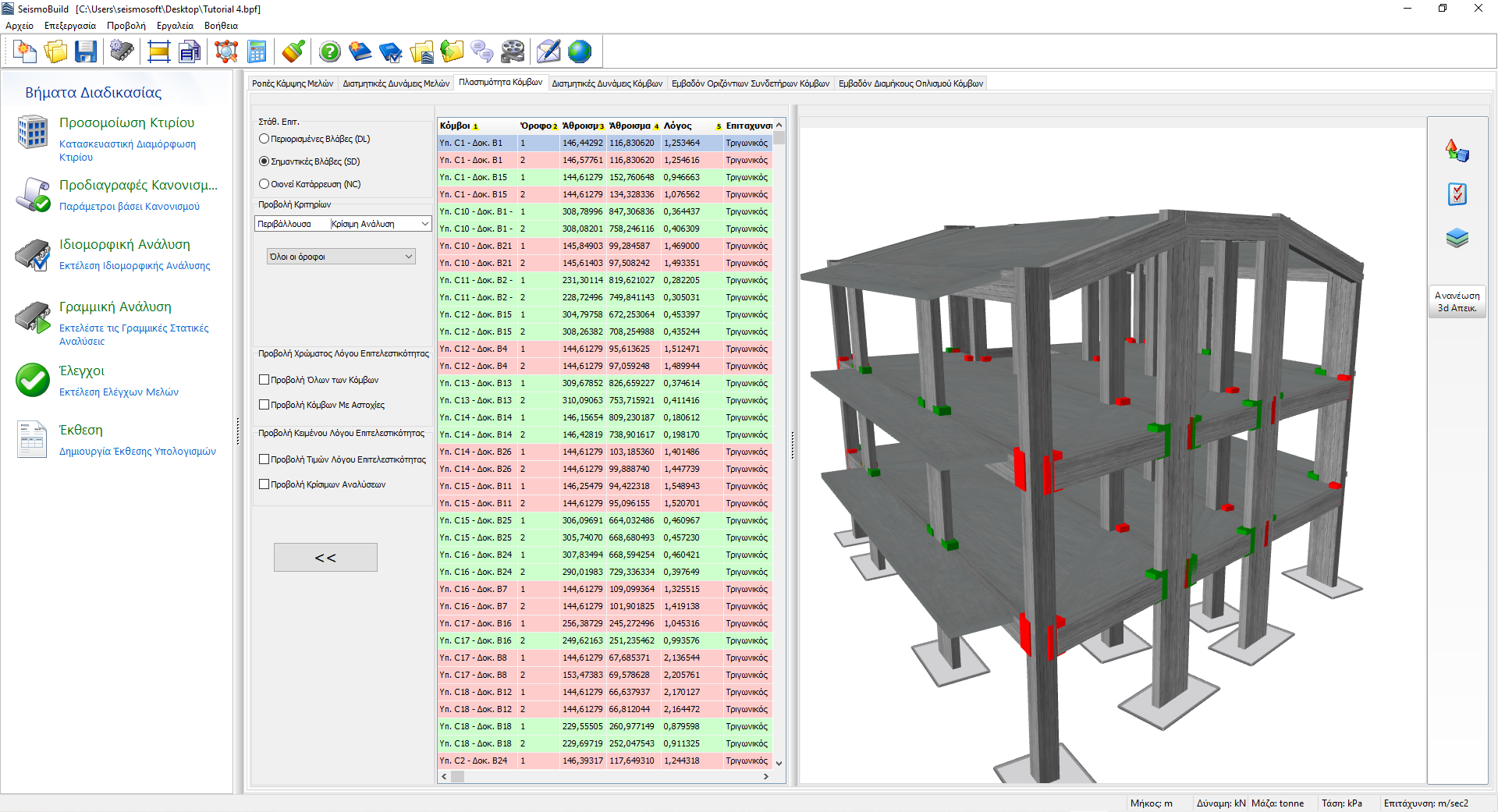The image size is (1498, 812).
Task: Select the Οιονεί Κατάρρευση (NC) limit state
Action: point(264,184)
